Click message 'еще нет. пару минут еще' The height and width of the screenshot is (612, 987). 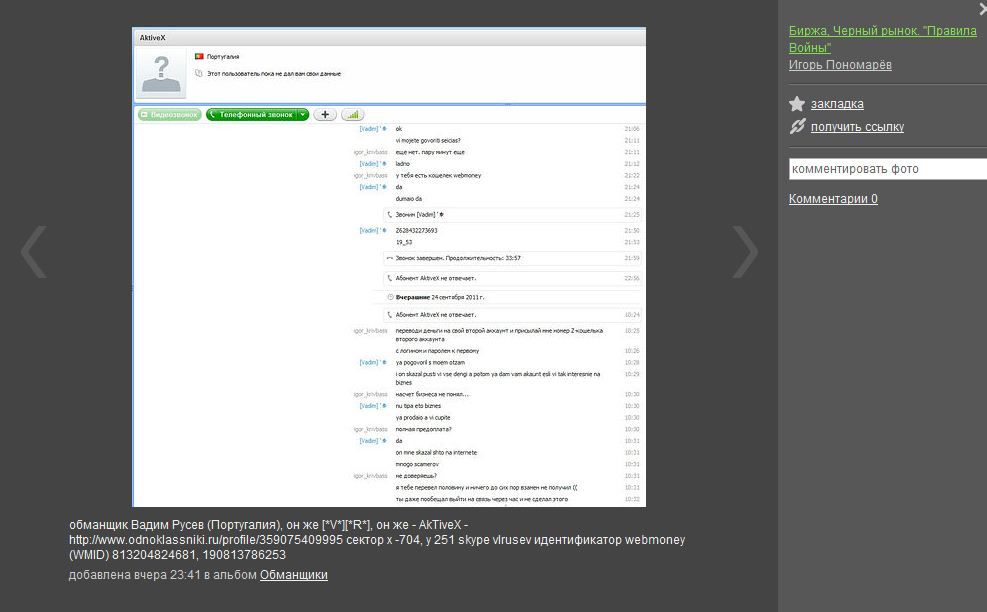(430, 152)
